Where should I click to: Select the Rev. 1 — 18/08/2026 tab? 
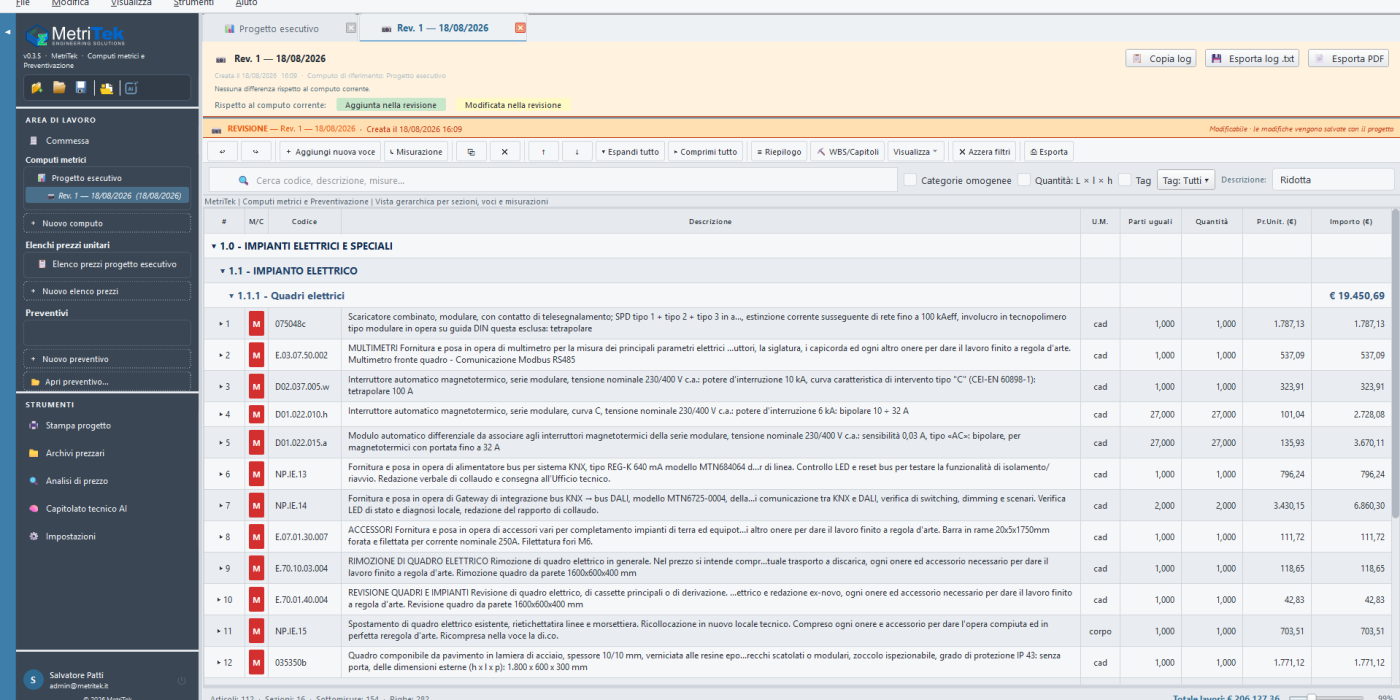443,28
